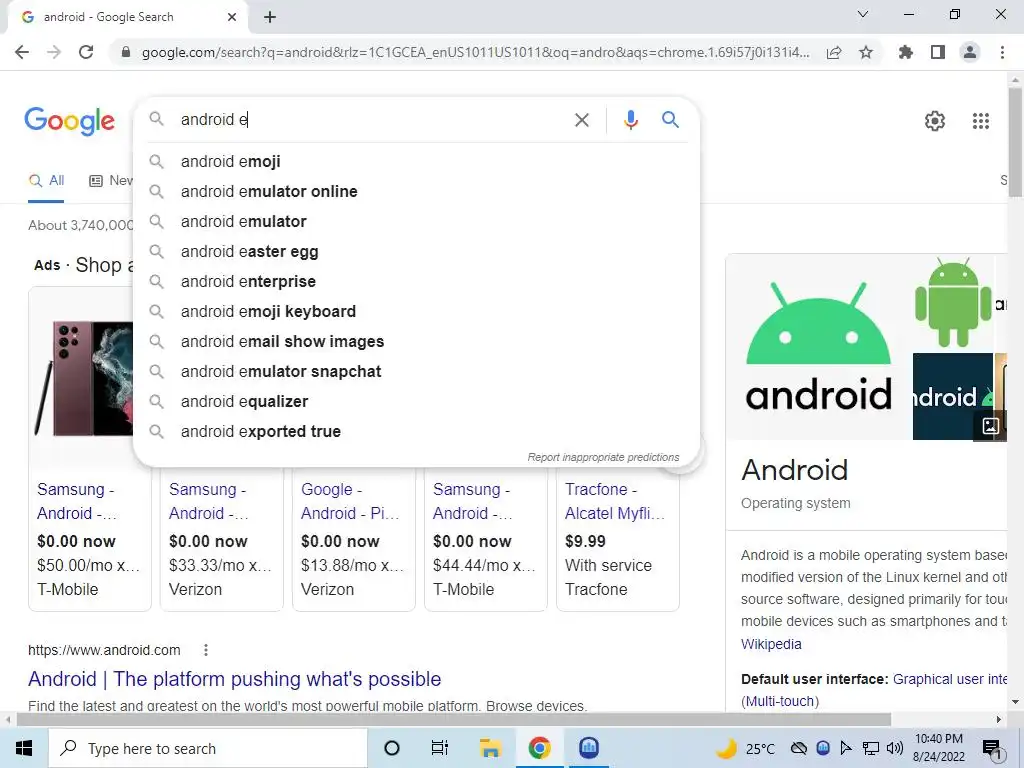The width and height of the screenshot is (1024, 768).
Task: Select suggestion 'android email show images'
Action: (x=416, y=342)
